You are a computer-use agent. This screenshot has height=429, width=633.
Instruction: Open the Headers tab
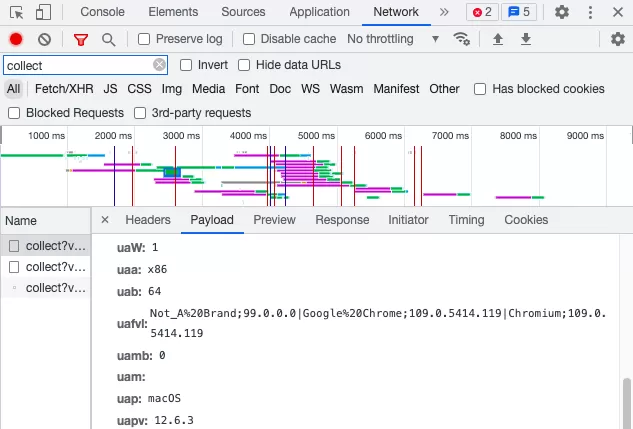pyautogui.click(x=148, y=220)
